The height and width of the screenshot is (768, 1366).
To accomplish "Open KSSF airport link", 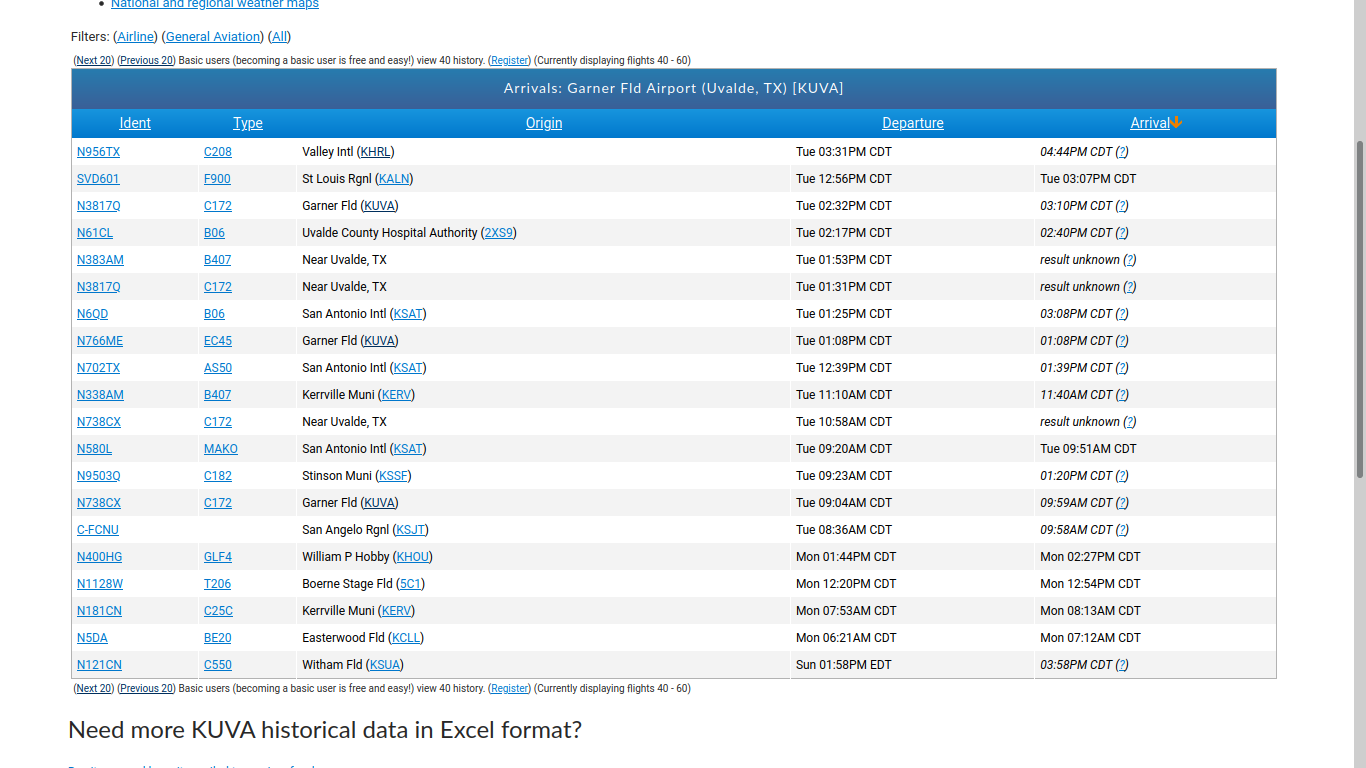I will (393, 476).
